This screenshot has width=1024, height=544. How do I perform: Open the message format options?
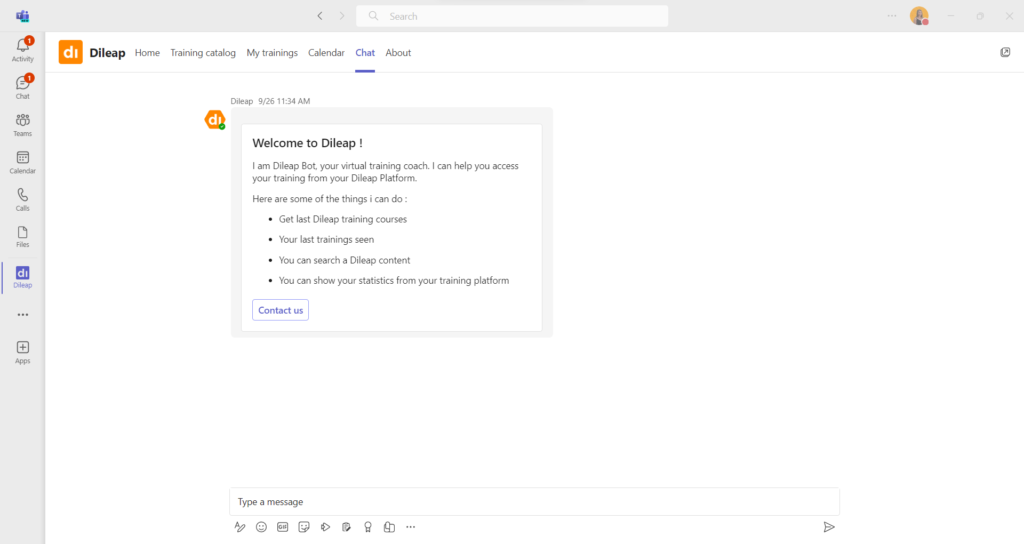click(240, 527)
